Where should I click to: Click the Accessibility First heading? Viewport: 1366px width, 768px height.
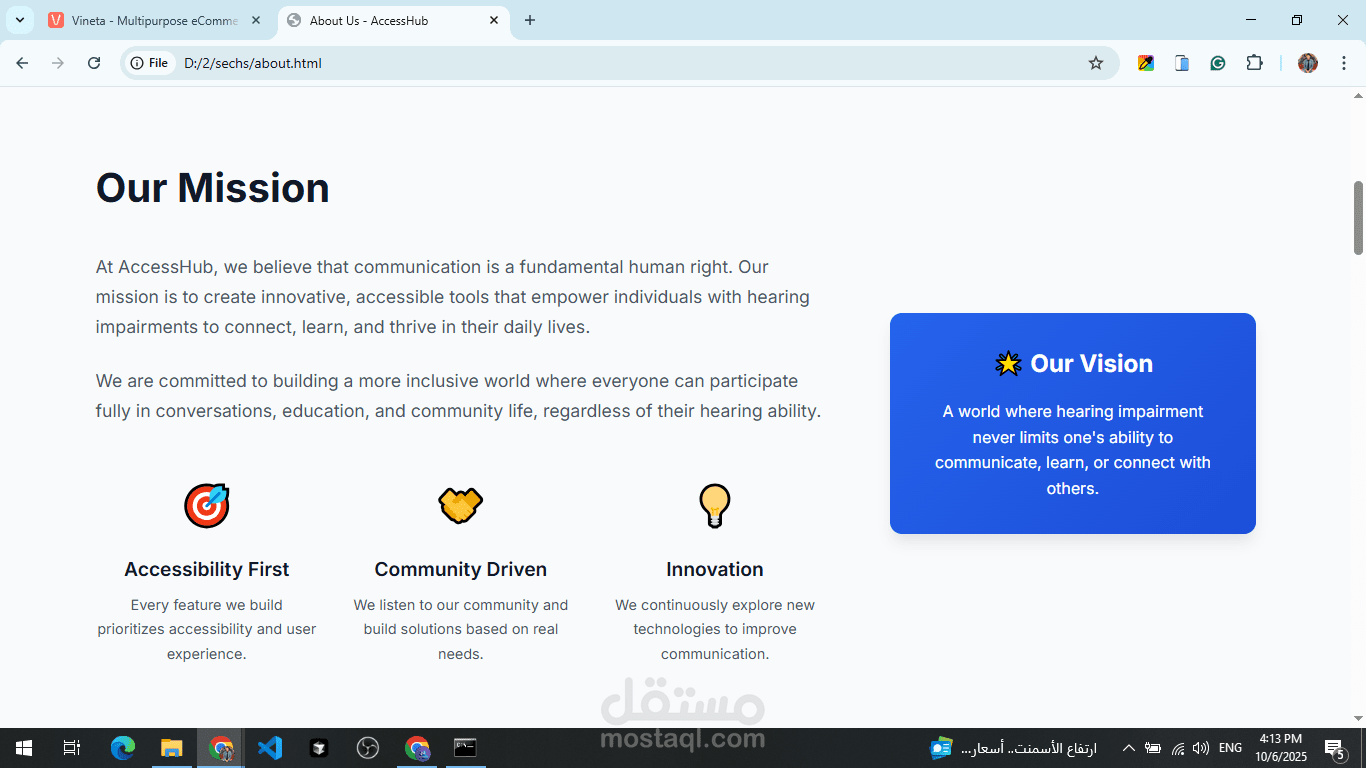207,569
